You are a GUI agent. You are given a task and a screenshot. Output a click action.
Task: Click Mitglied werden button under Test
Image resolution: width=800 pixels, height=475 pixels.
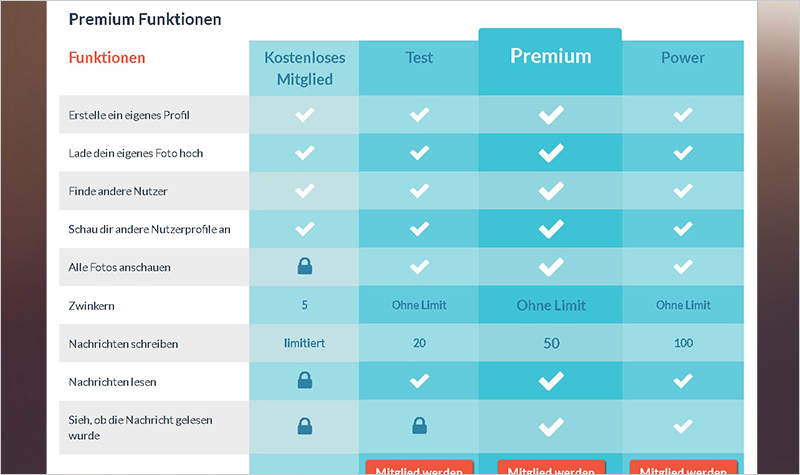[x=419, y=467]
